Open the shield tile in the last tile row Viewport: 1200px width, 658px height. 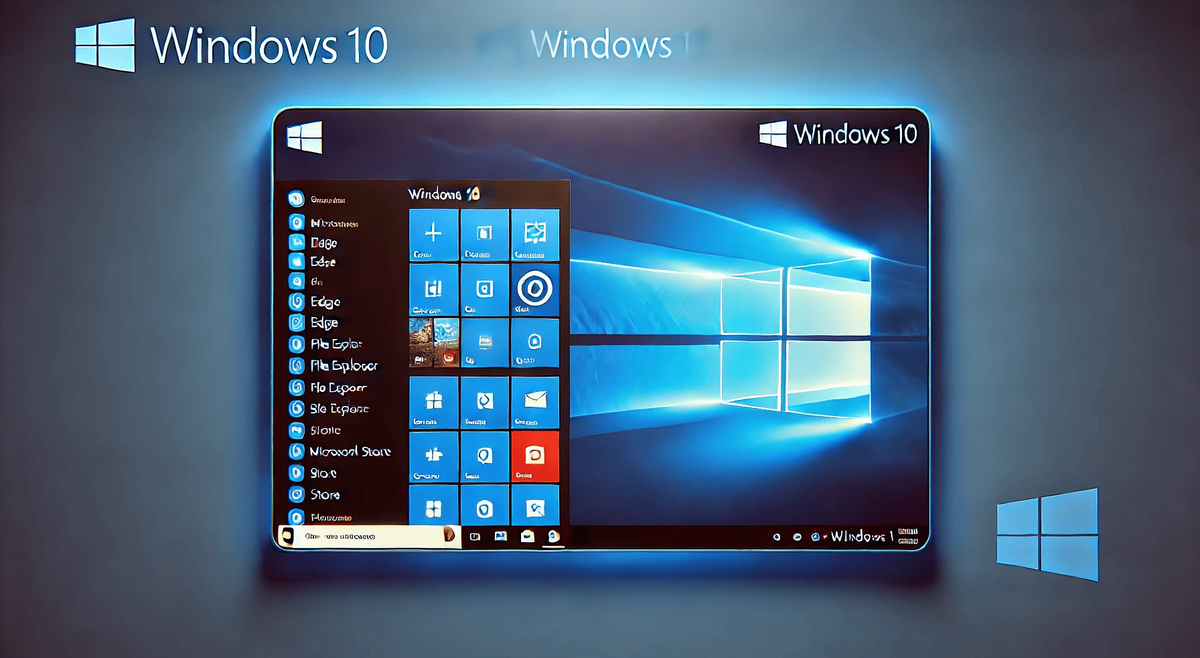pos(485,505)
